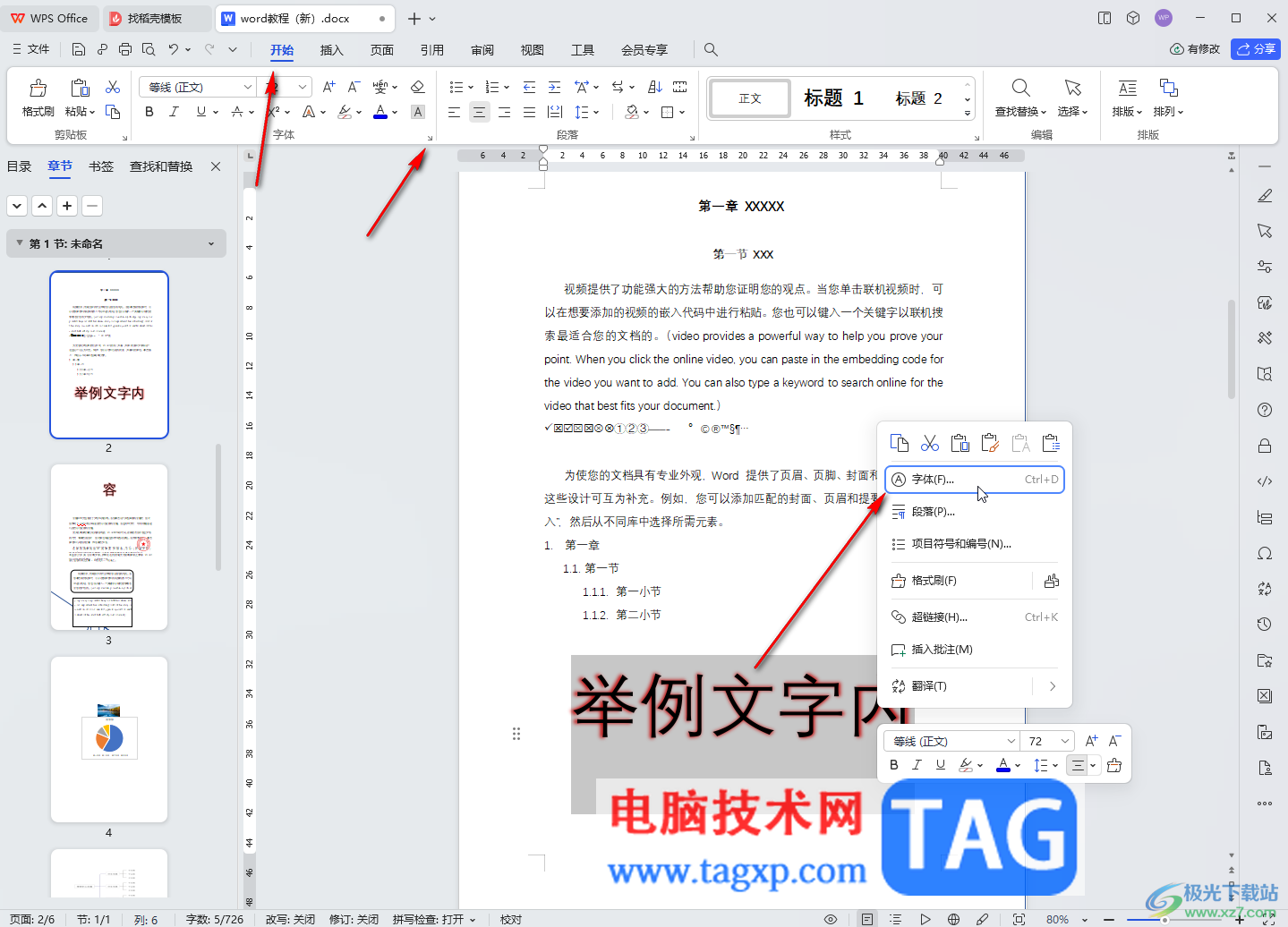The width and height of the screenshot is (1288, 927).
Task: Switch to the 视图 ribbon tab
Action: tap(533, 50)
